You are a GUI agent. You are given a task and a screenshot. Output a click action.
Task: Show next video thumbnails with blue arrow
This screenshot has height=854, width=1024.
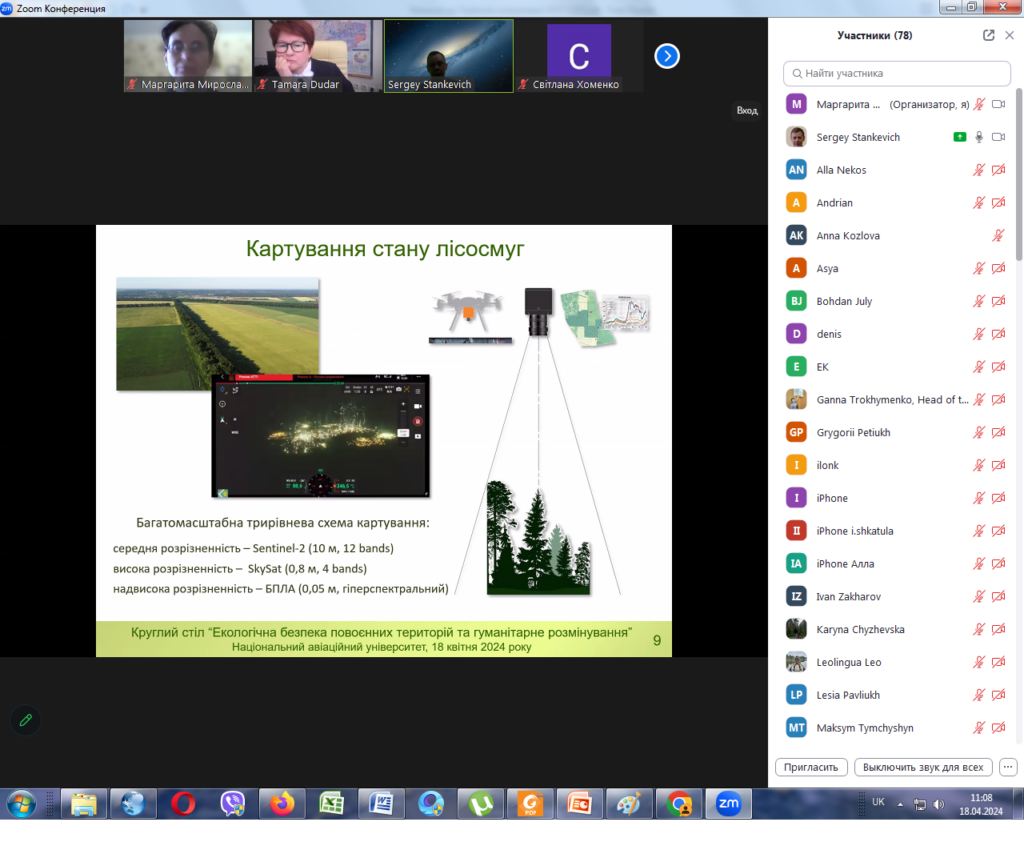coord(667,56)
